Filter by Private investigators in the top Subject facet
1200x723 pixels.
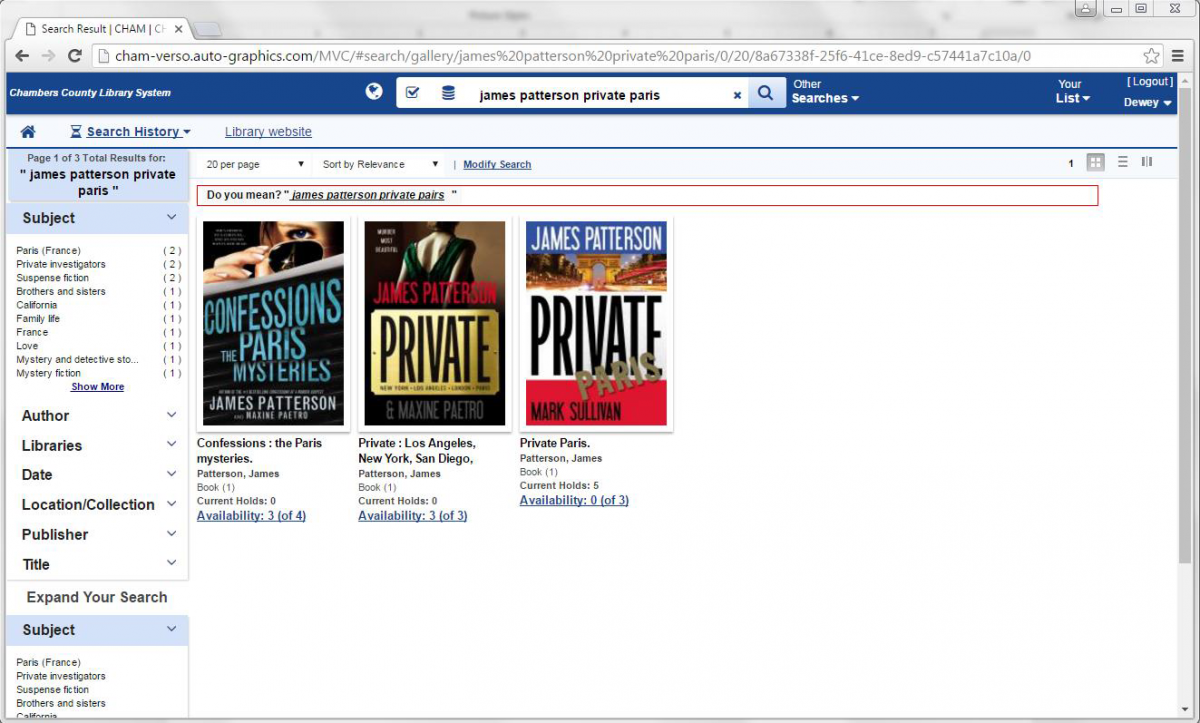pyautogui.click(x=61, y=265)
